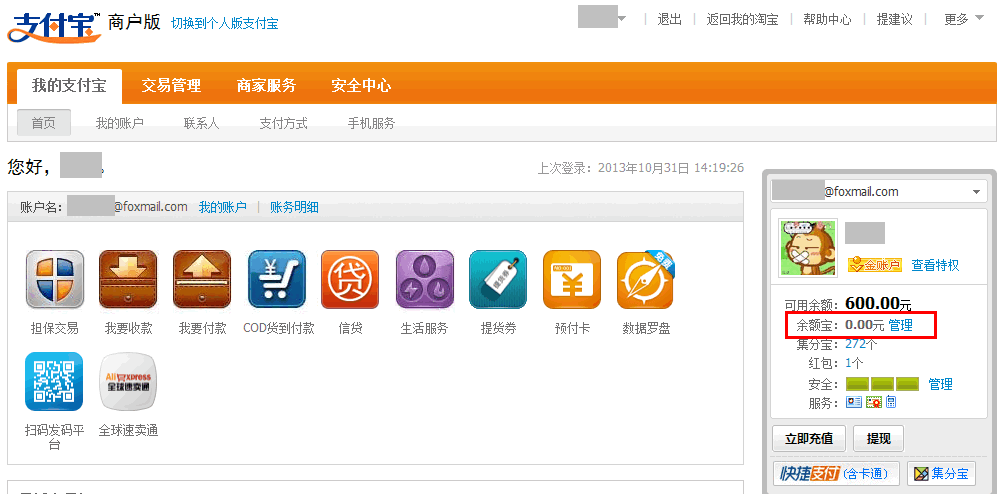
Task: Click the certificate service icon
Action: click(x=873, y=402)
